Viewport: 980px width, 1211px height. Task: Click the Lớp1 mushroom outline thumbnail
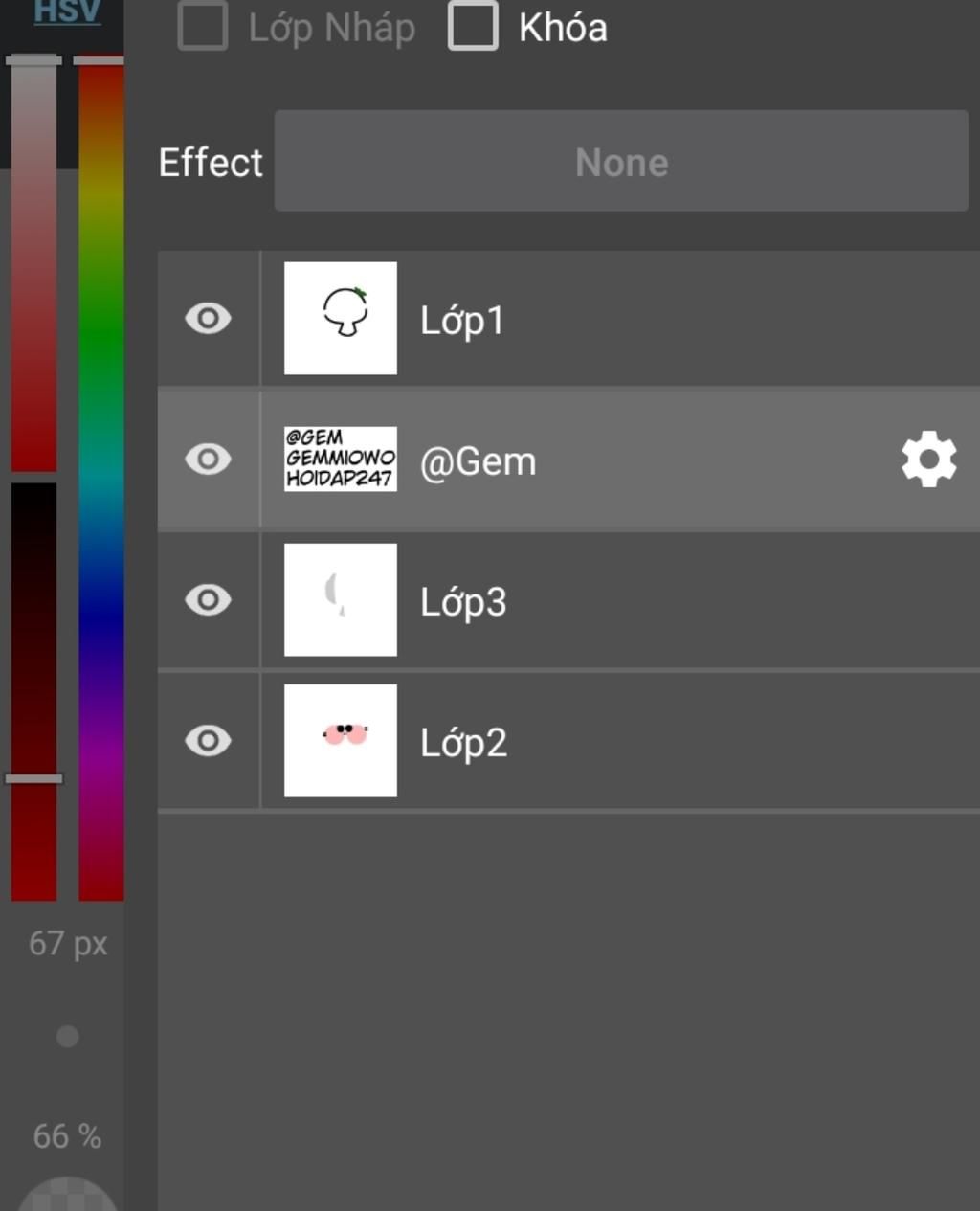[341, 318]
